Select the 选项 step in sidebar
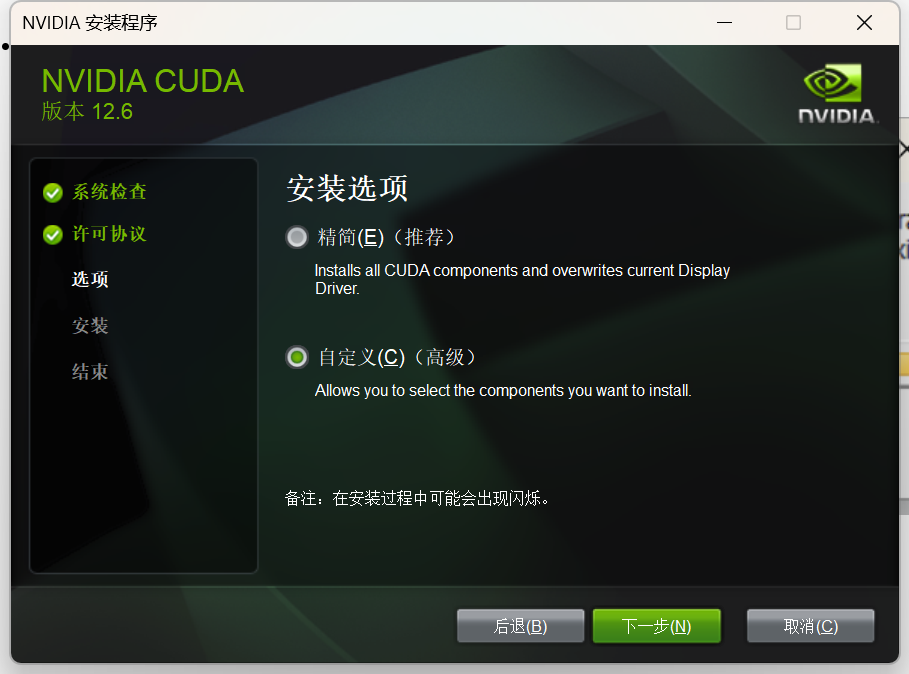Viewport: 909px width, 674px height. coord(90,279)
